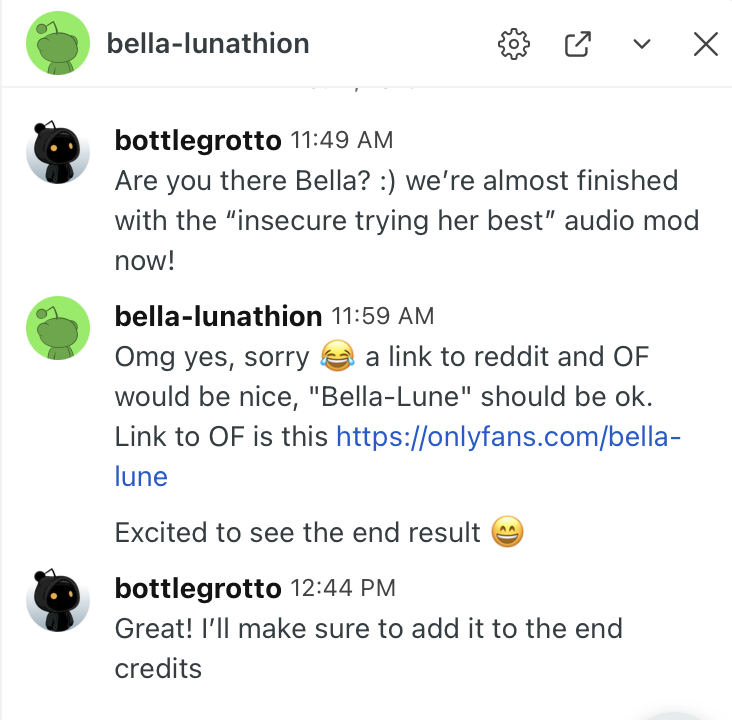Open the onlyfans.com/bella-lune link
The width and height of the screenshot is (732, 720).
click(508, 436)
